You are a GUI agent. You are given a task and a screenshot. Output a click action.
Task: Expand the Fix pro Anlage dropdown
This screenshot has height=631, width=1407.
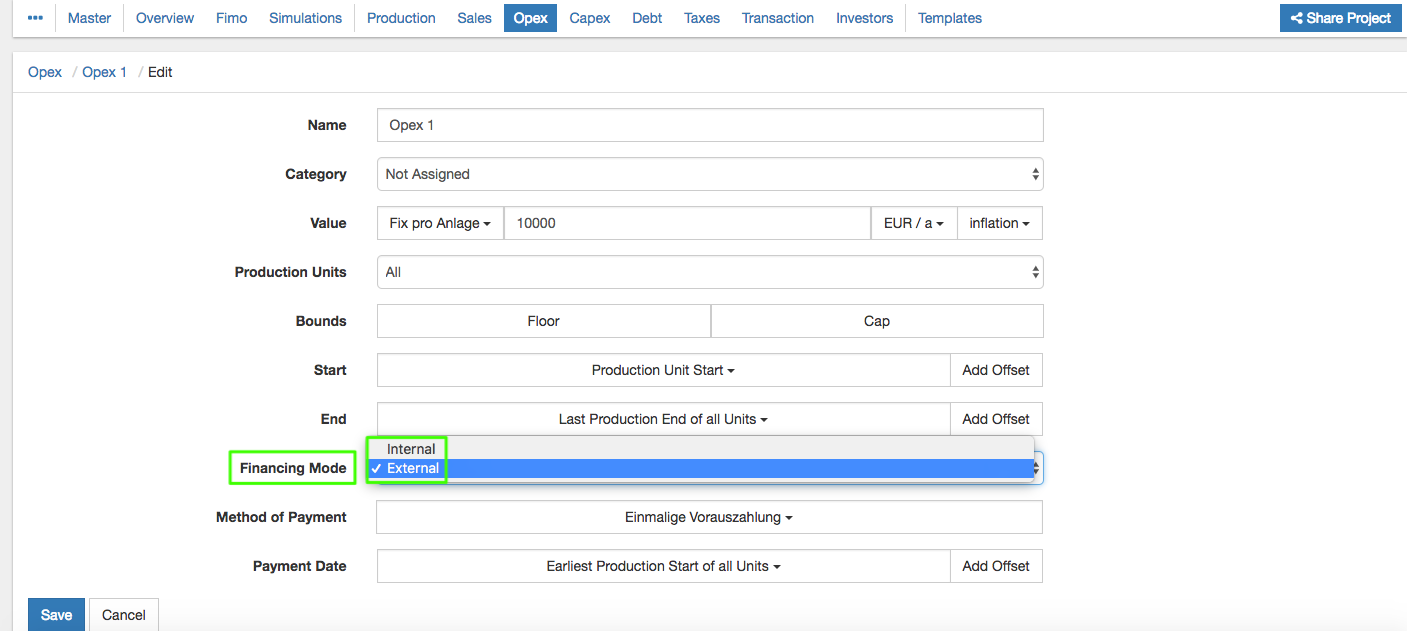click(440, 223)
